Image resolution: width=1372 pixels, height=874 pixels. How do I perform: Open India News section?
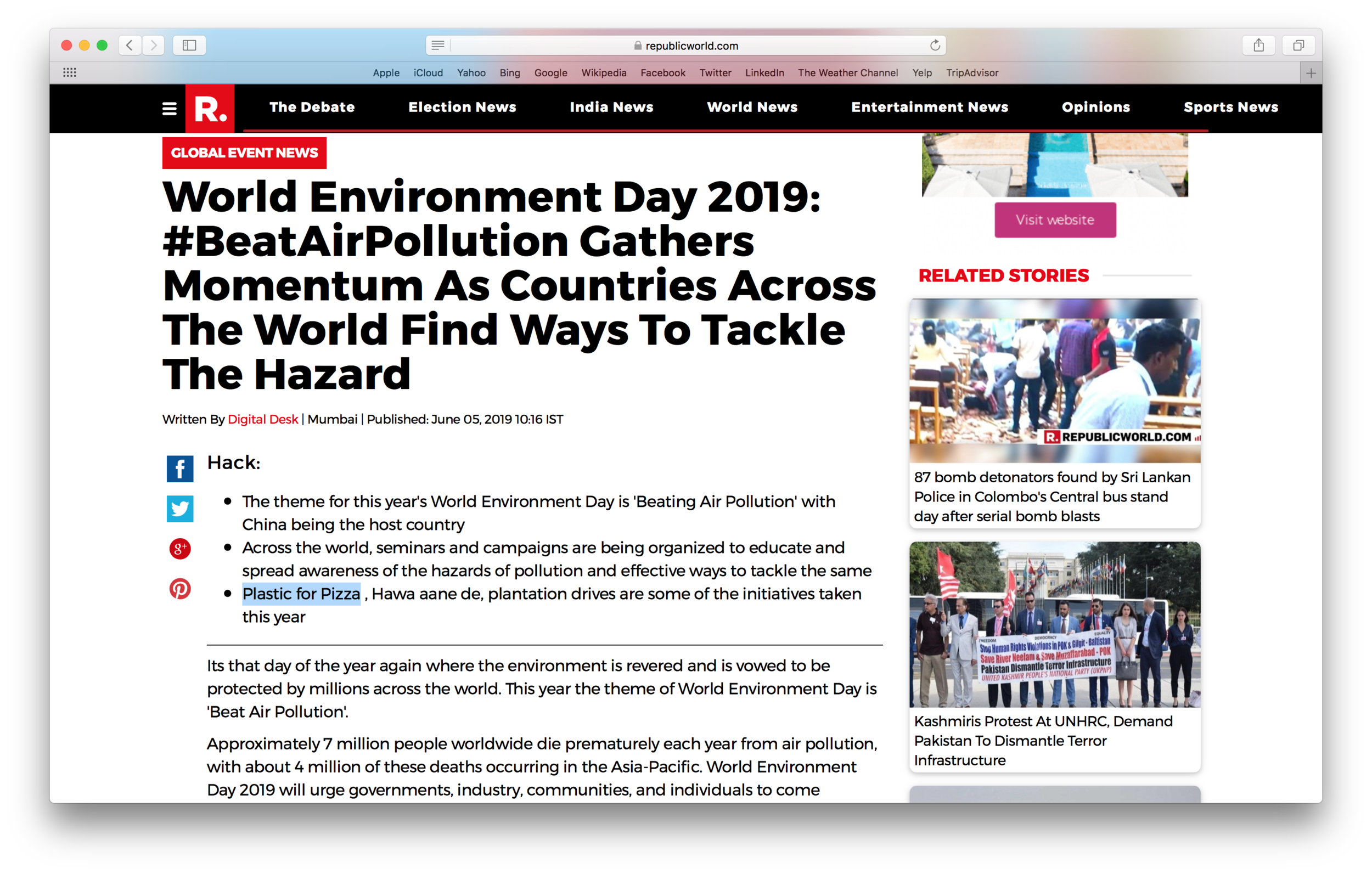point(611,107)
